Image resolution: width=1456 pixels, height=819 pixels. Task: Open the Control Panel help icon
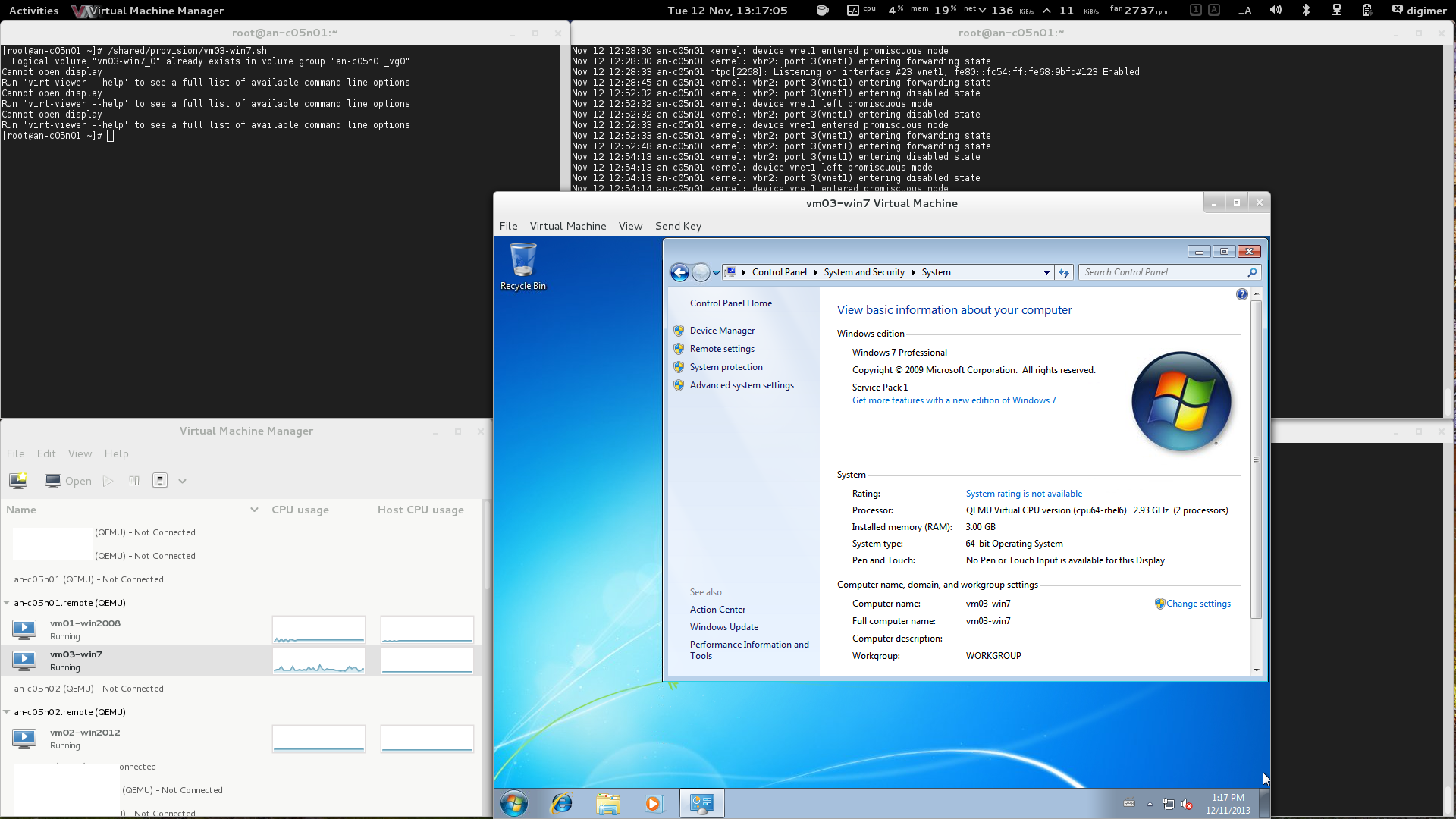(1241, 294)
